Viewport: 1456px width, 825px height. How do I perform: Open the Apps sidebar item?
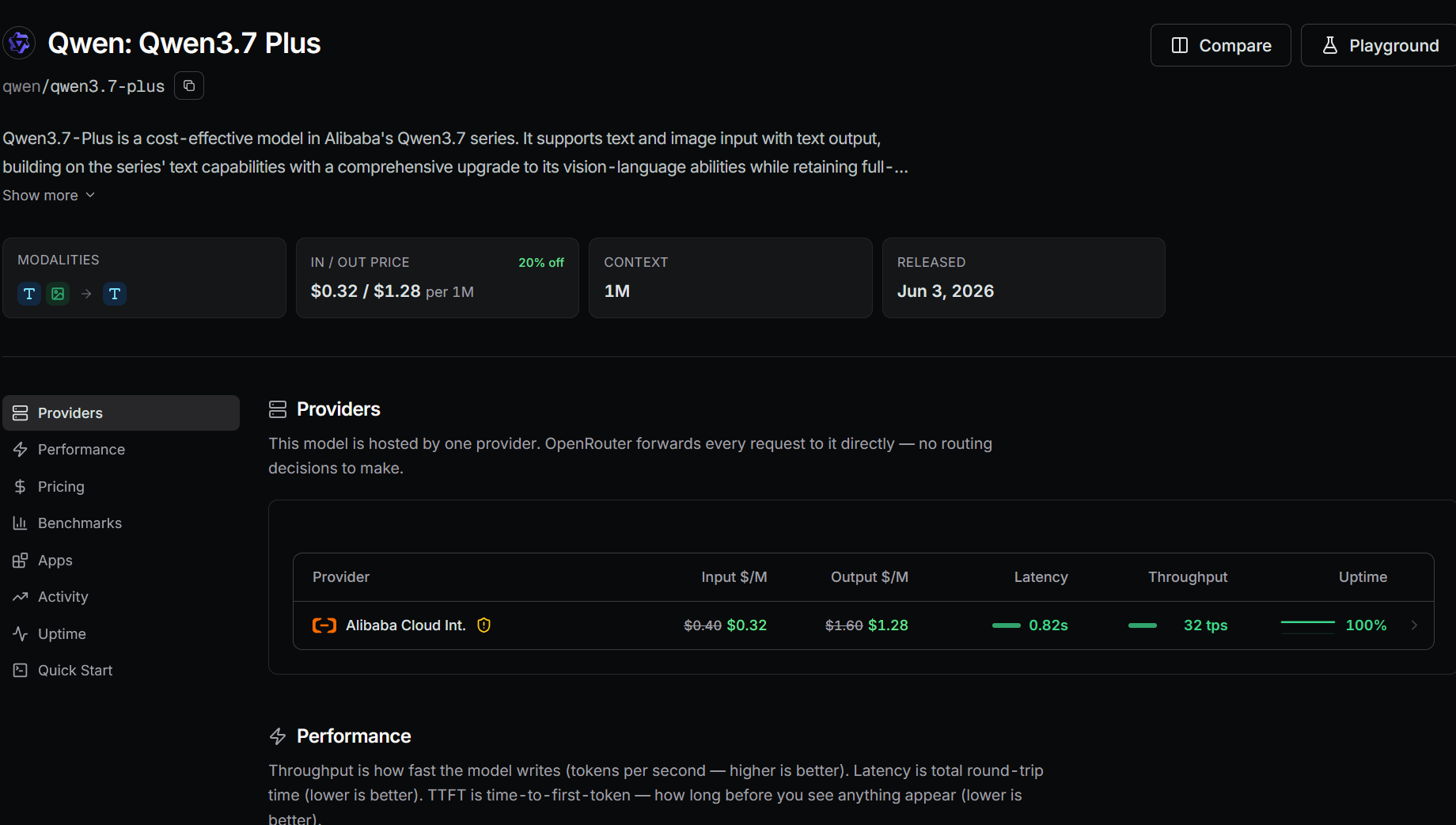point(121,560)
